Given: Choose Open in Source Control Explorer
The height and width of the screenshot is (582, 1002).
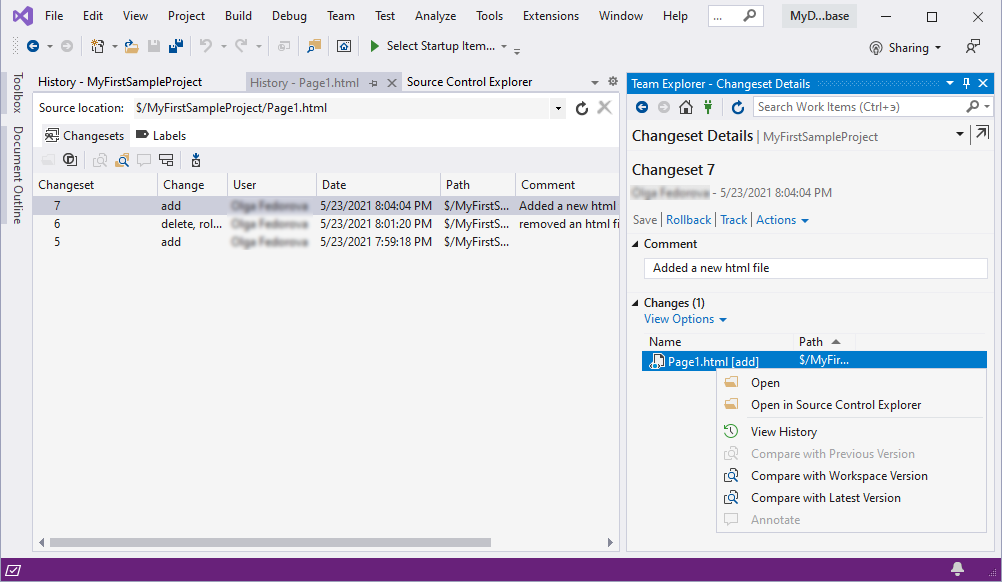Looking at the screenshot, I should pyautogui.click(x=835, y=405).
